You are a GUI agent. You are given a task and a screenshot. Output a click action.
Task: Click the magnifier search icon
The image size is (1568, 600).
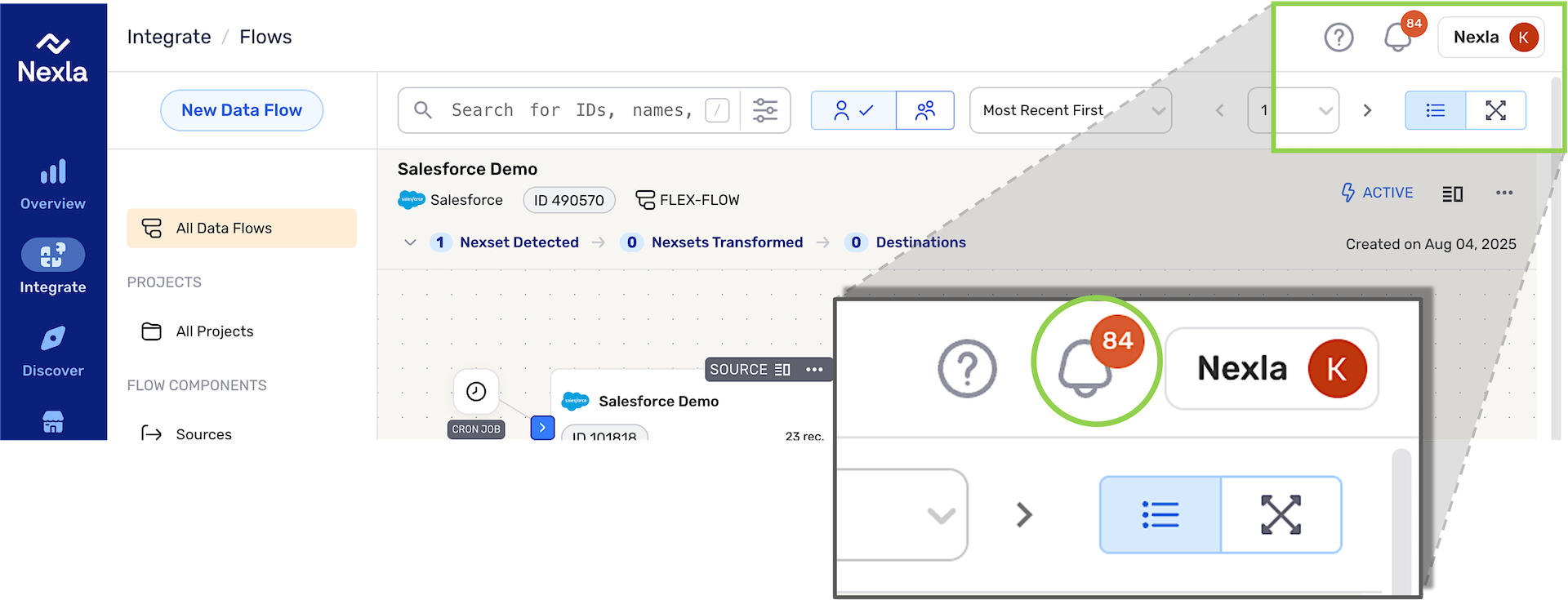[x=423, y=109]
